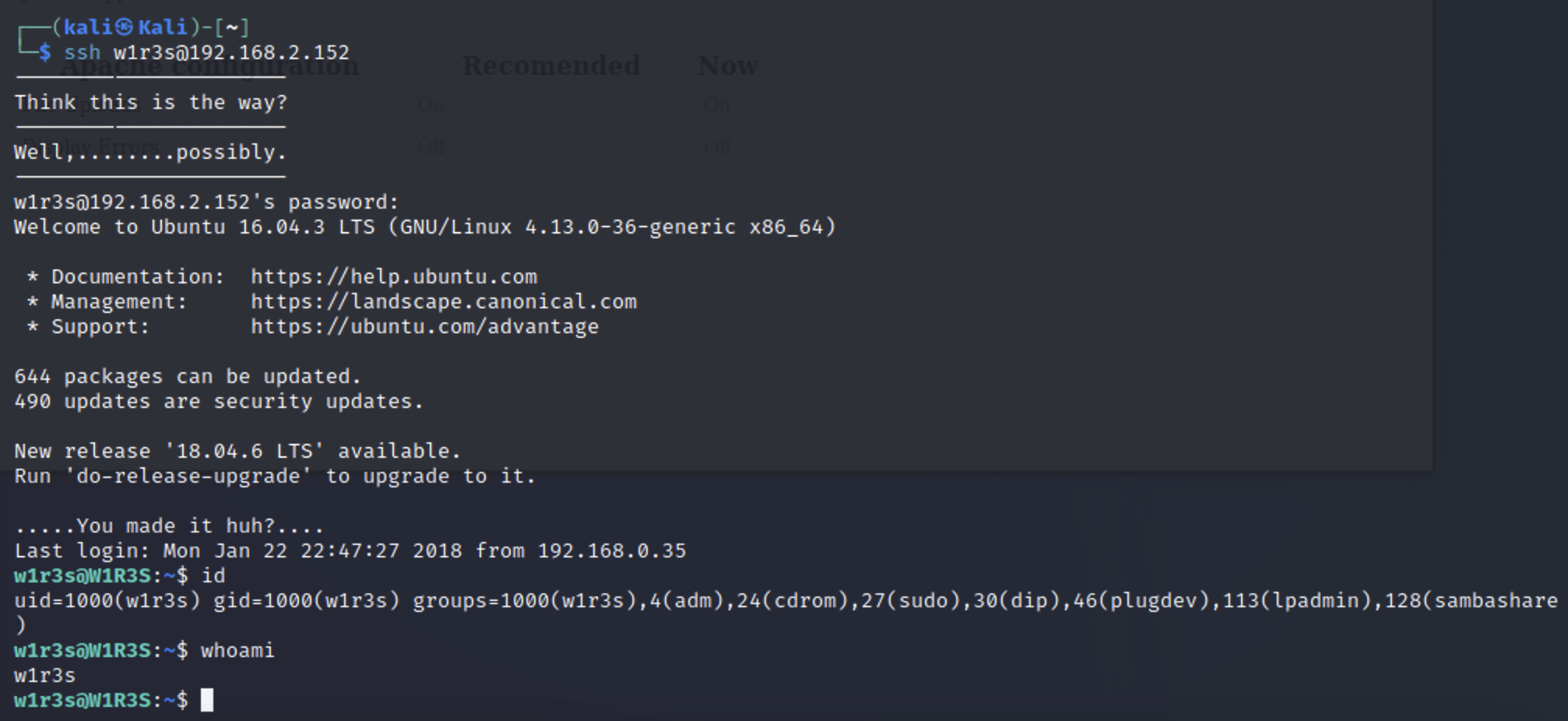The image size is (1568, 721).
Task: Click the faded "Now" column heading
Action: (728, 66)
